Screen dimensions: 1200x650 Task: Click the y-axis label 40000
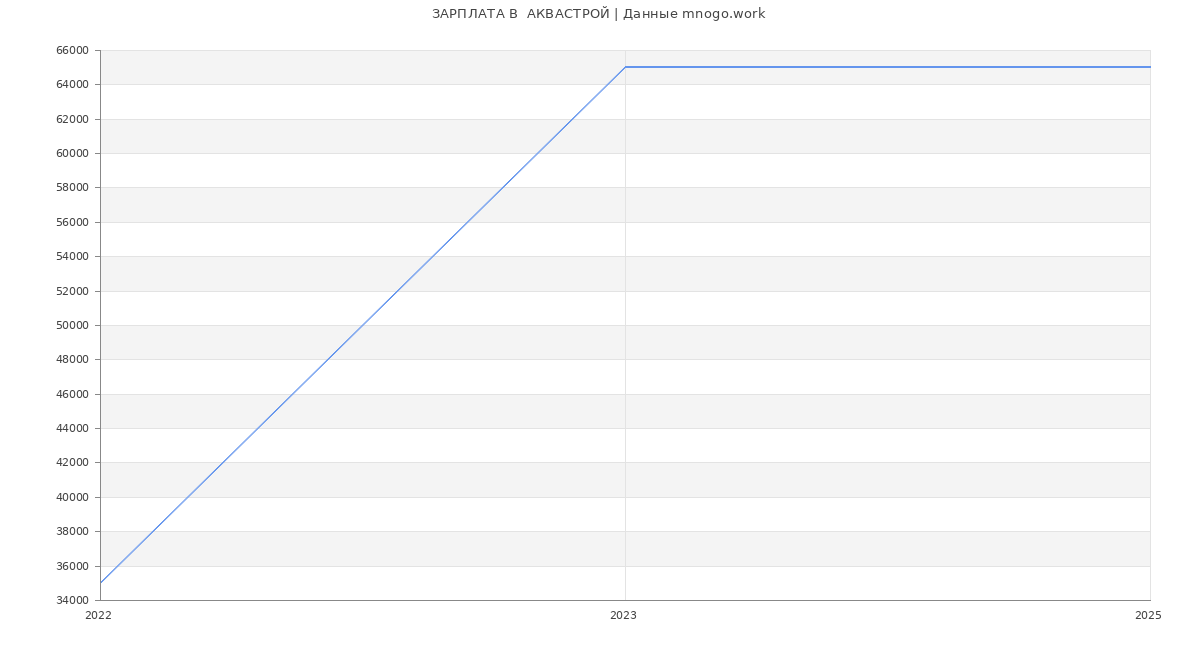click(x=72, y=497)
